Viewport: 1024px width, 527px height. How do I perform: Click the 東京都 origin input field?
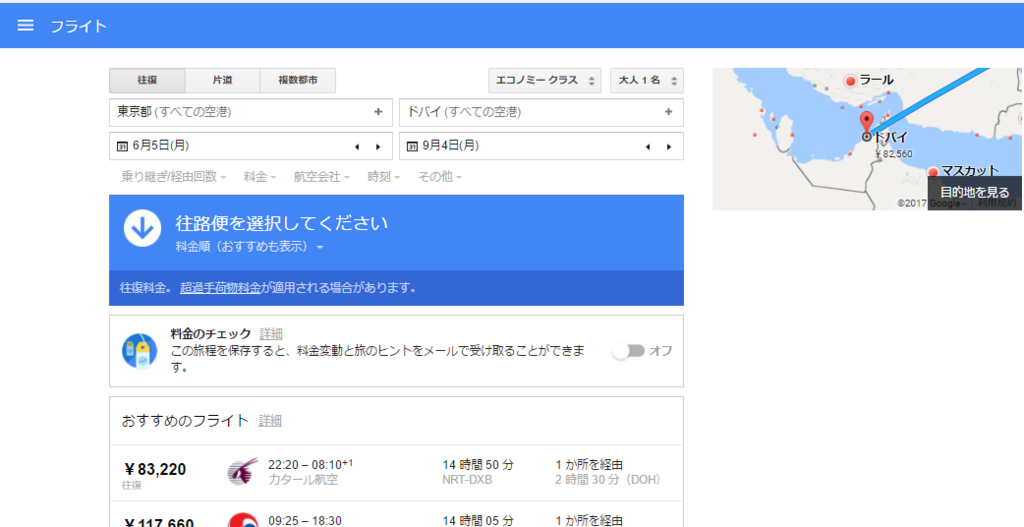pos(251,112)
